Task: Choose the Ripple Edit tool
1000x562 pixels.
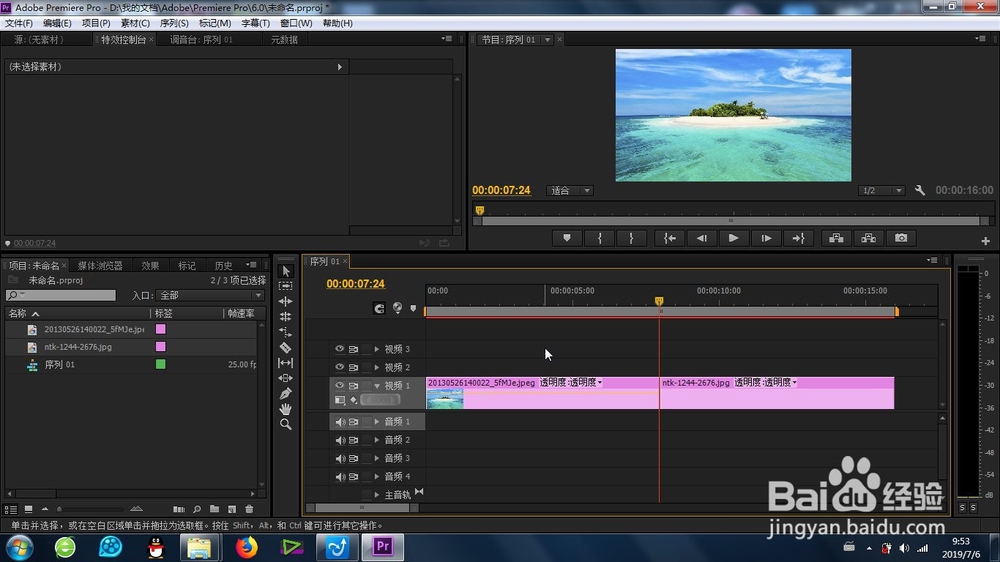Action: click(286, 301)
